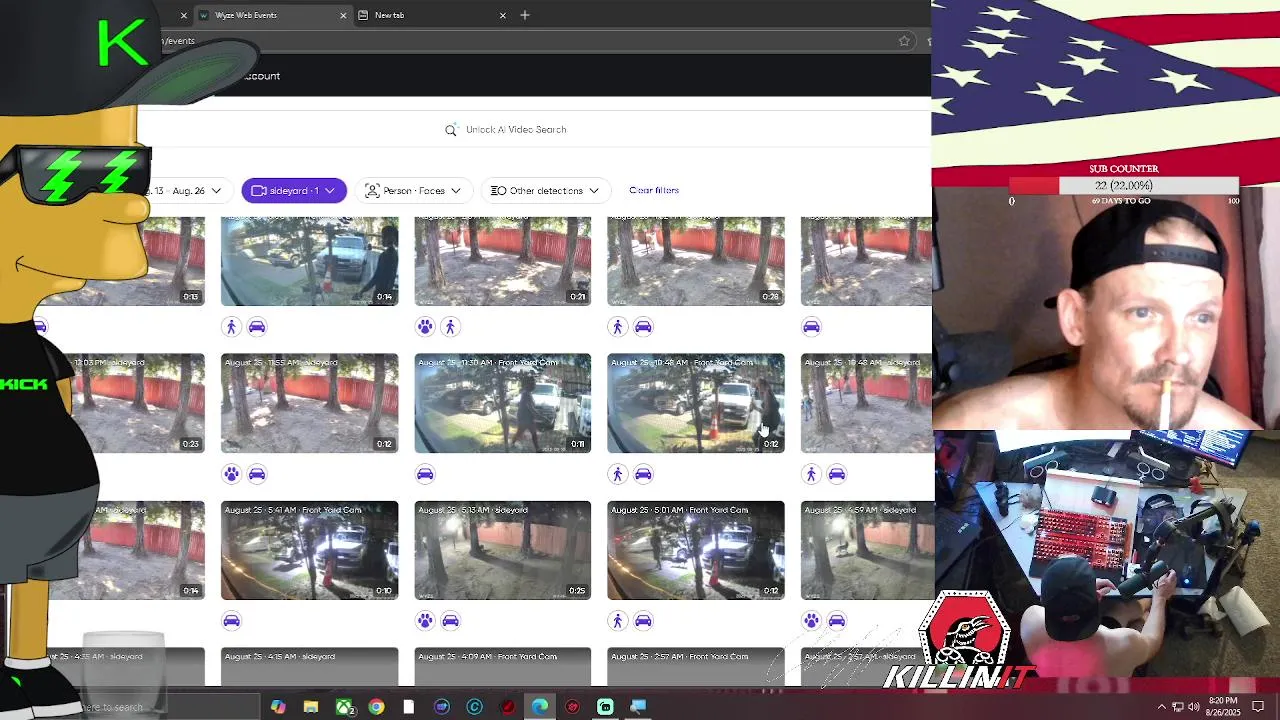This screenshot has height=720, width=1280.
Task: Open File Explorer from taskbar
Action: click(311, 707)
